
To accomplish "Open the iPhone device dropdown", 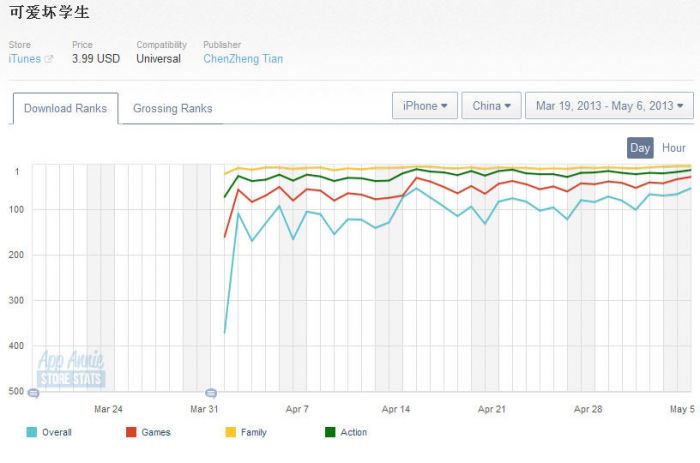I will click(424, 106).
